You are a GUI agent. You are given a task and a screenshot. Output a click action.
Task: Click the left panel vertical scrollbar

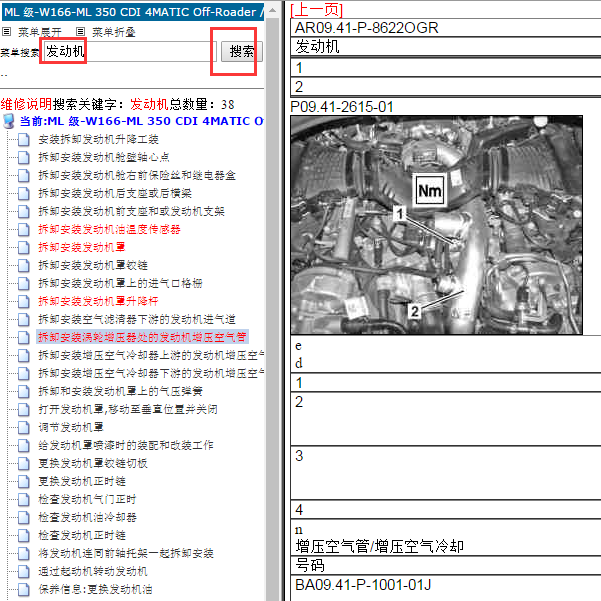point(271,350)
